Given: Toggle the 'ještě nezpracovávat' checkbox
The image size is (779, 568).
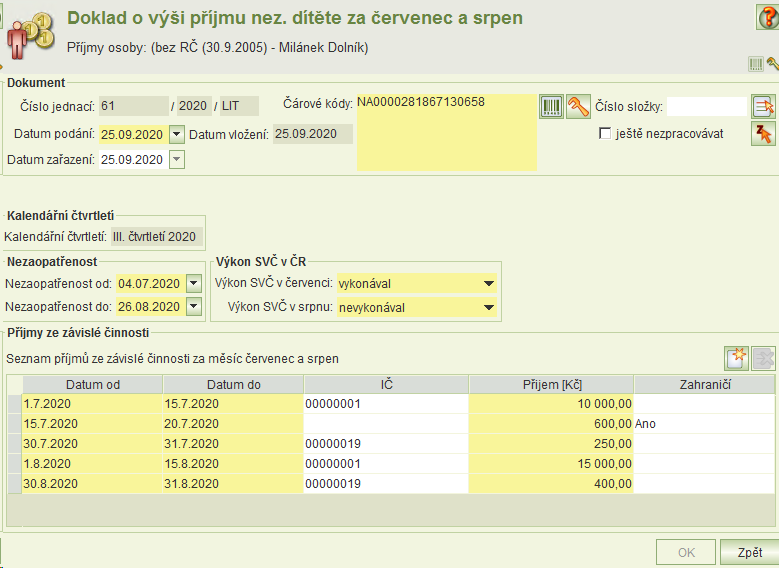Looking at the screenshot, I should point(605,133).
